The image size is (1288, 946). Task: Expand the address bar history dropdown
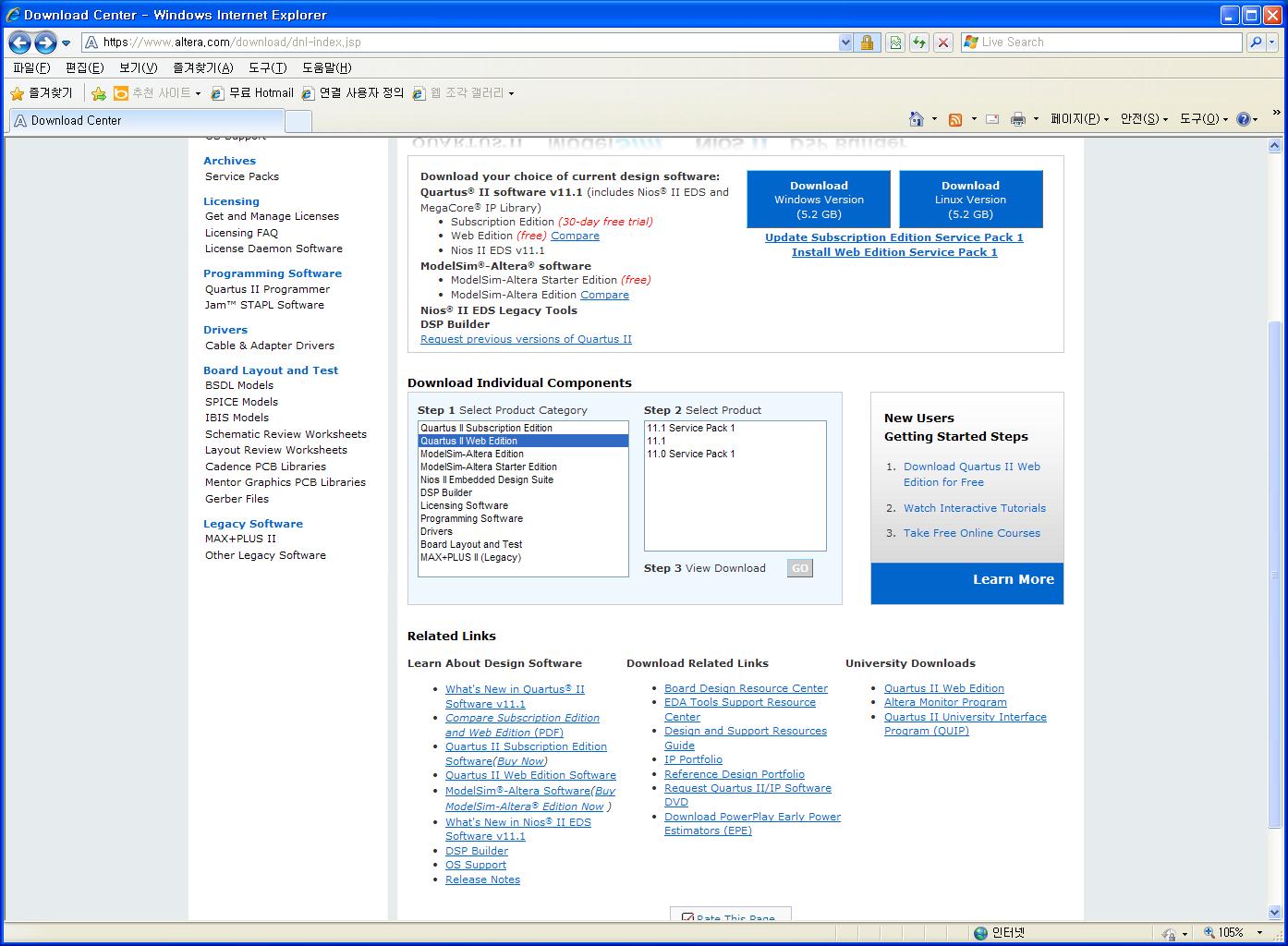click(x=845, y=42)
